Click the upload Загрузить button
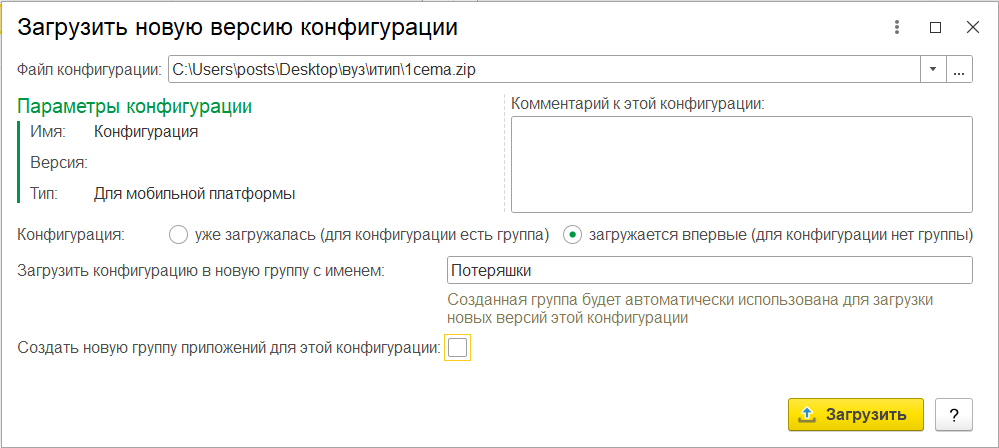The image size is (999, 448). [856, 415]
